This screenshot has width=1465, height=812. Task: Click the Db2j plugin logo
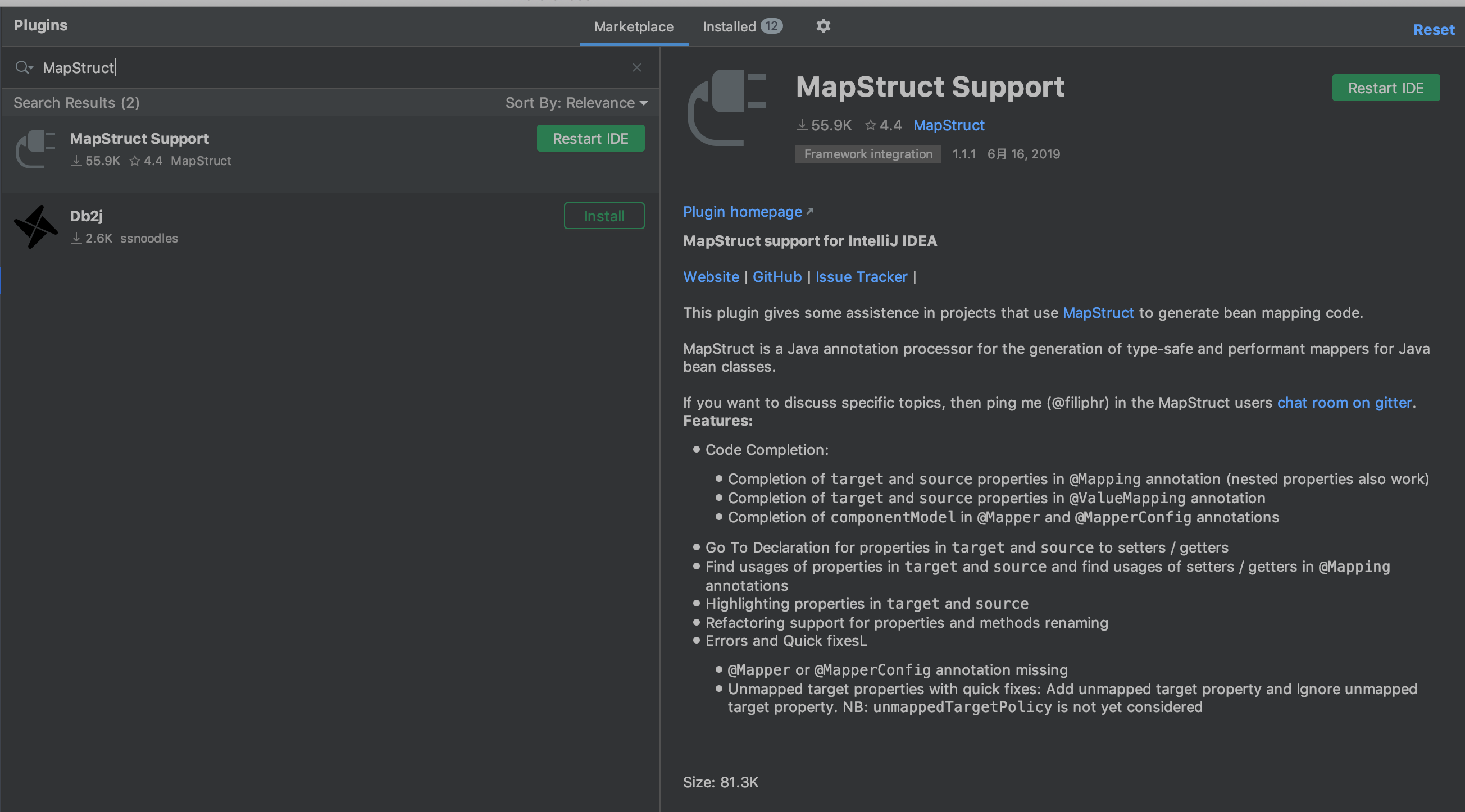pyautogui.click(x=36, y=226)
